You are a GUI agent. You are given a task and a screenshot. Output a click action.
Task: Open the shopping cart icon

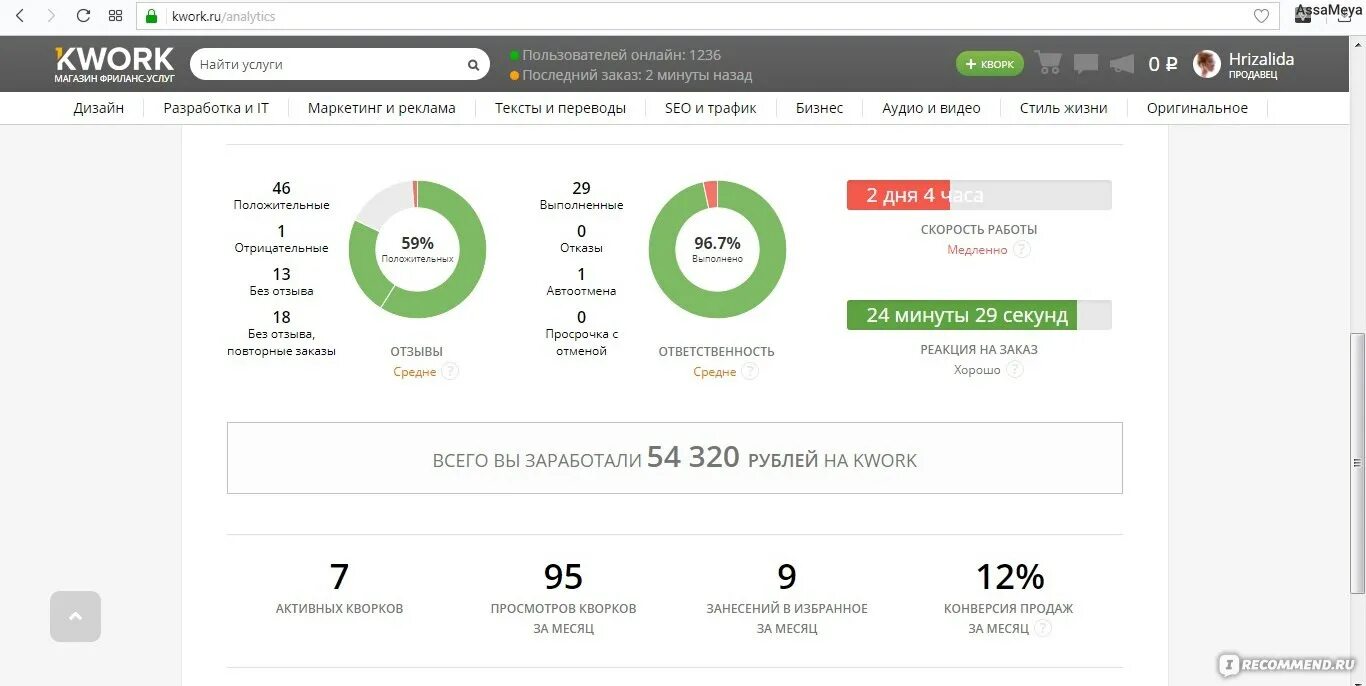1048,63
